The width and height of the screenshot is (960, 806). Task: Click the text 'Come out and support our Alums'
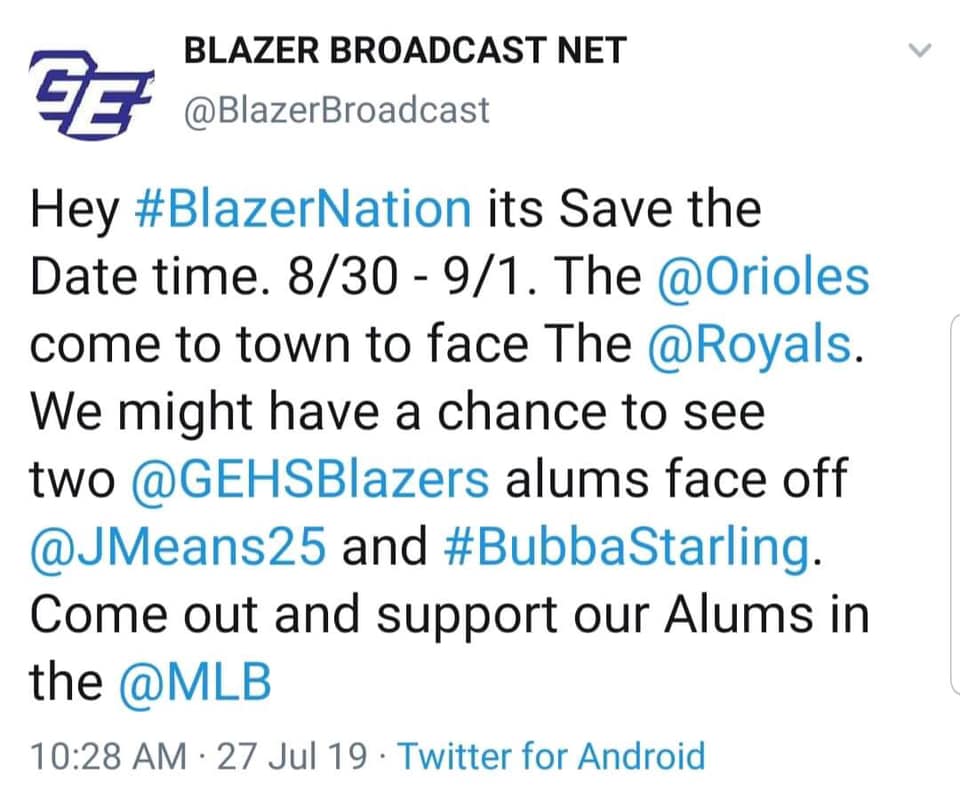click(x=422, y=614)
